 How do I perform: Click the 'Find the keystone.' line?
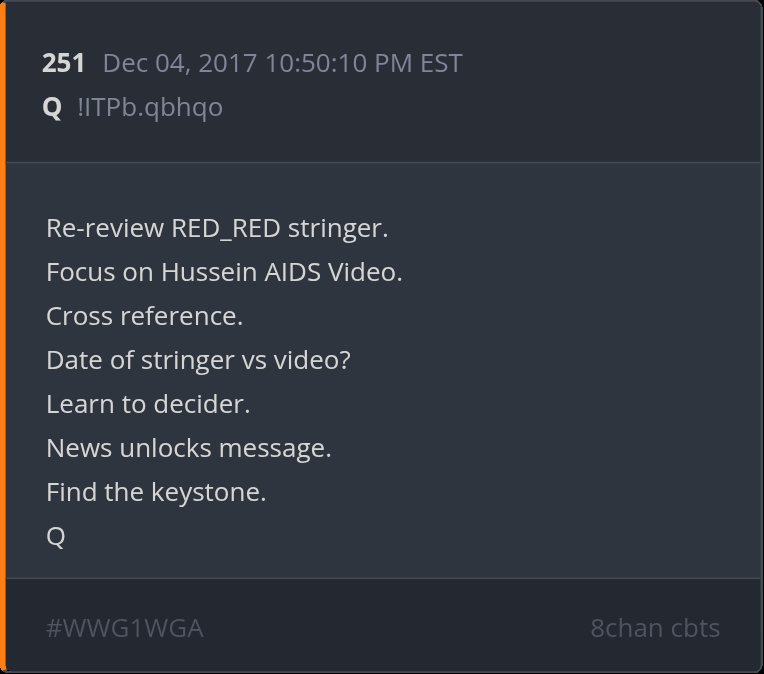[x=156, y=492]
